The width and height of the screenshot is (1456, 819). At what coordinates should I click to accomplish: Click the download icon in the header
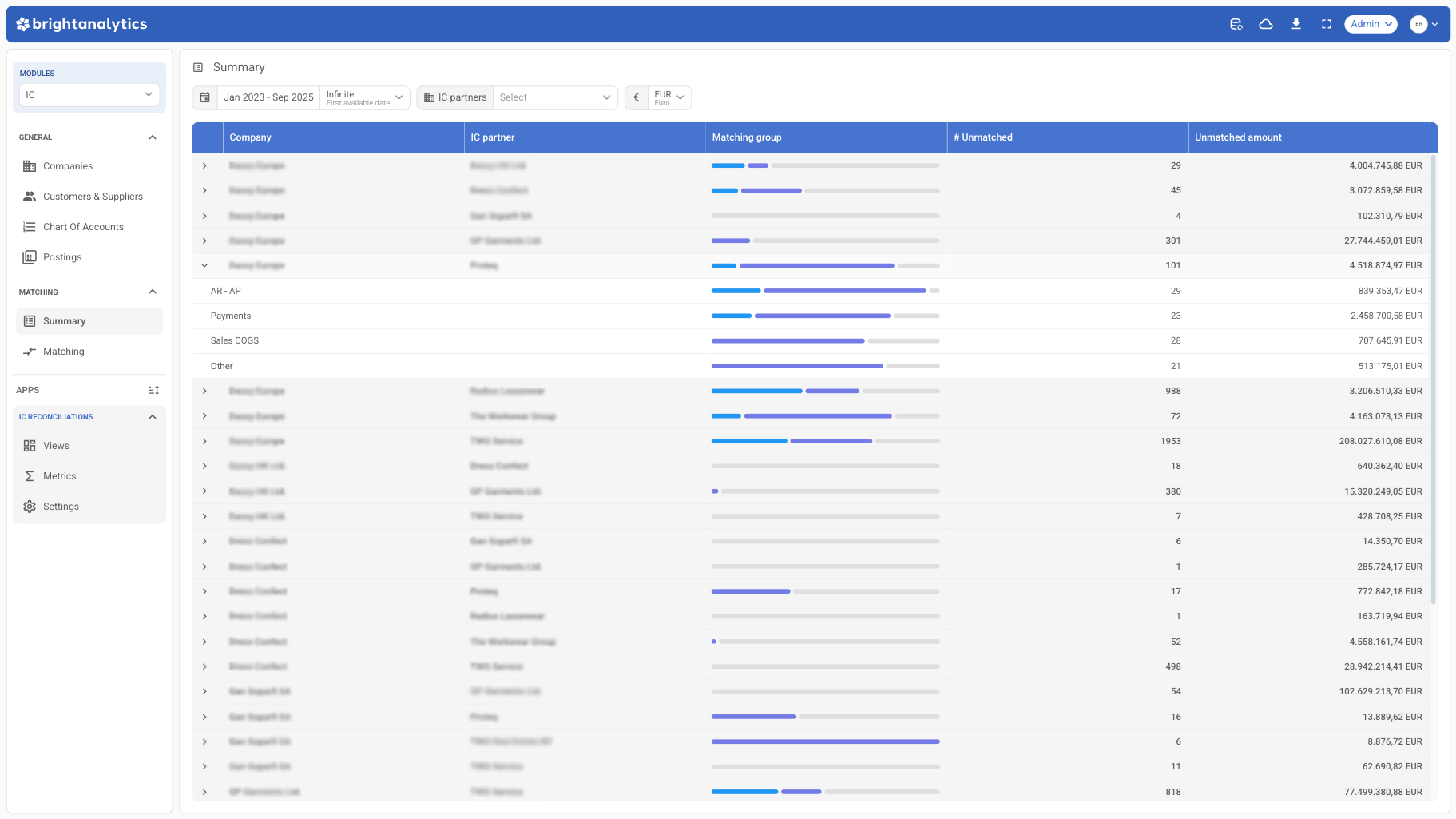coord(1296,24)
